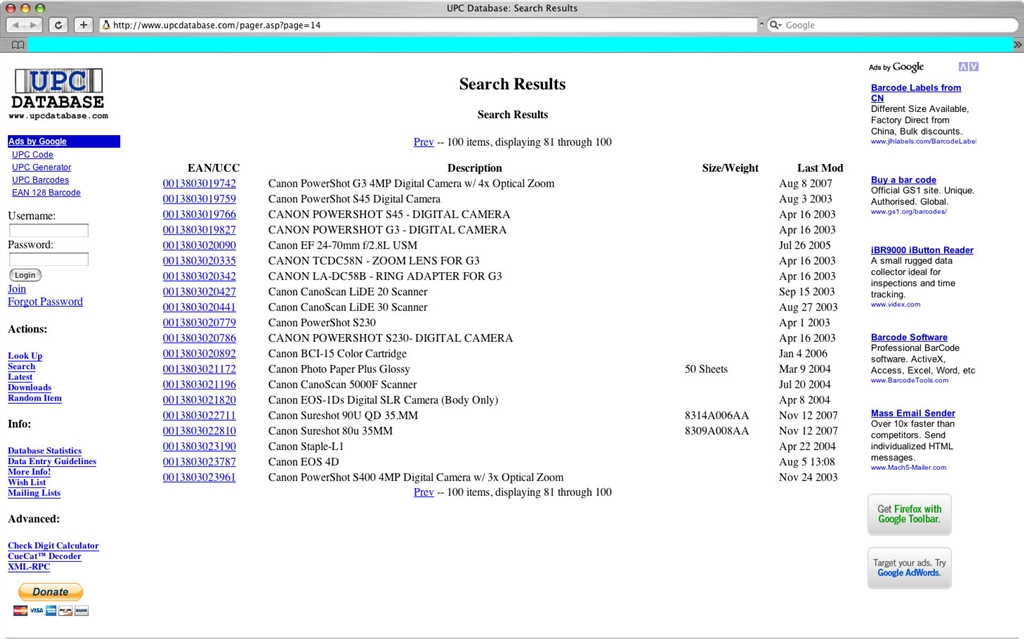Viewport: 1024px width, 639px height.
Task: Click the plus add-bookmark button
Action: click(x=84, y=25)
